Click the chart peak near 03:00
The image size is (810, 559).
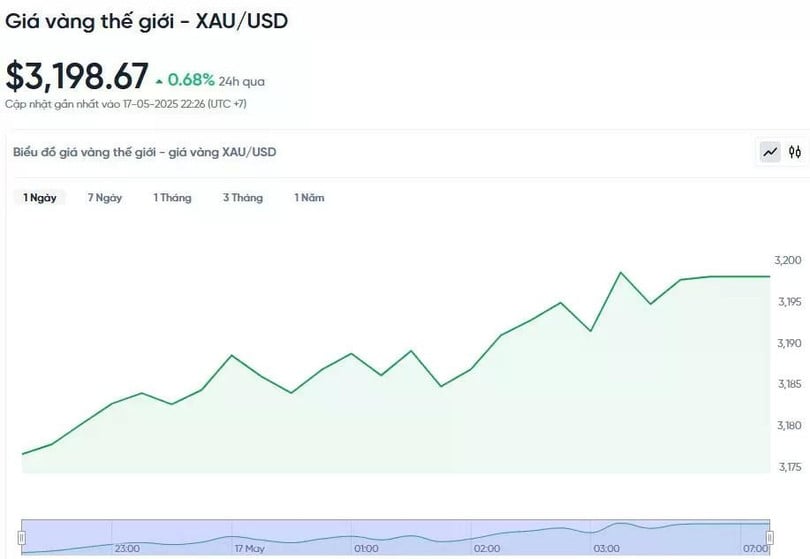pos(620,273)
